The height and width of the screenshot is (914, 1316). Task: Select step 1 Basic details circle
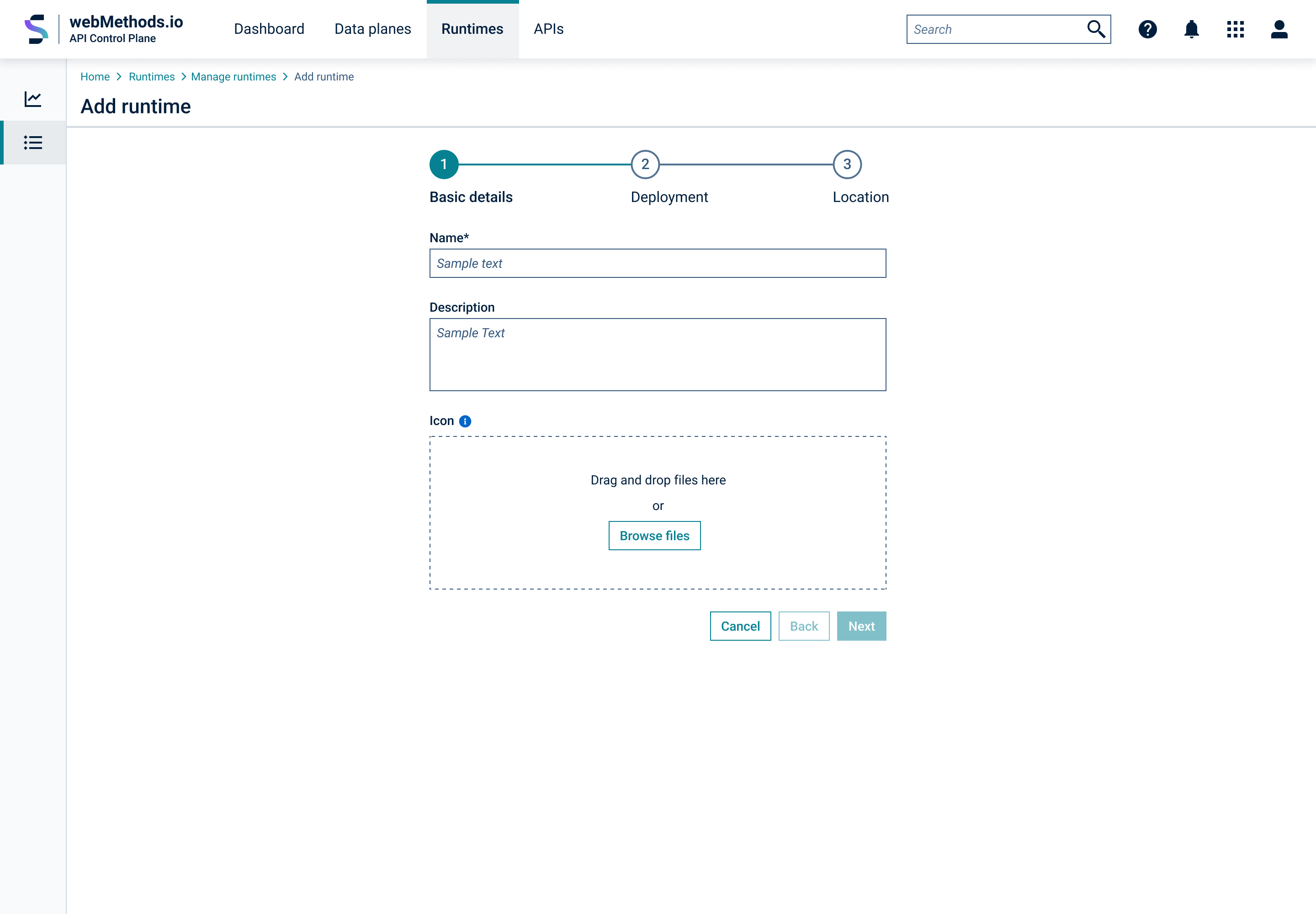point(444,165)
